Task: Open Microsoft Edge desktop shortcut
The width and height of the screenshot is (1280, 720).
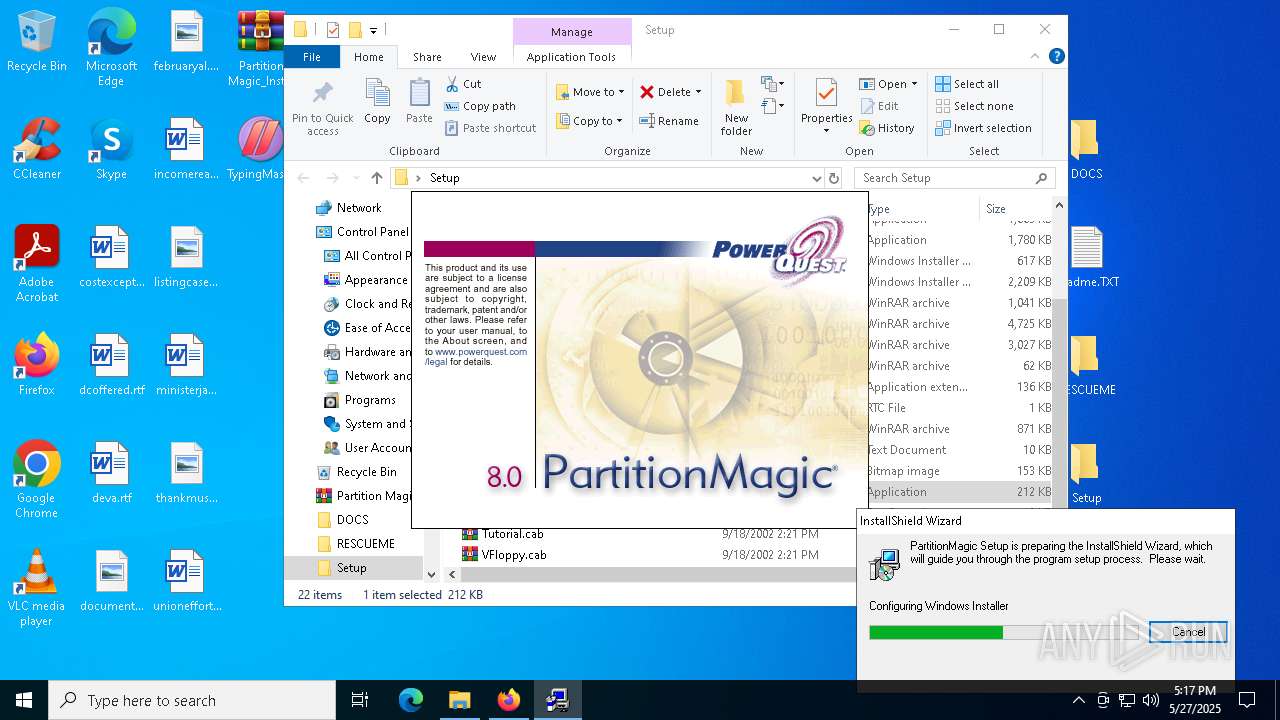Action: point(111,48)
